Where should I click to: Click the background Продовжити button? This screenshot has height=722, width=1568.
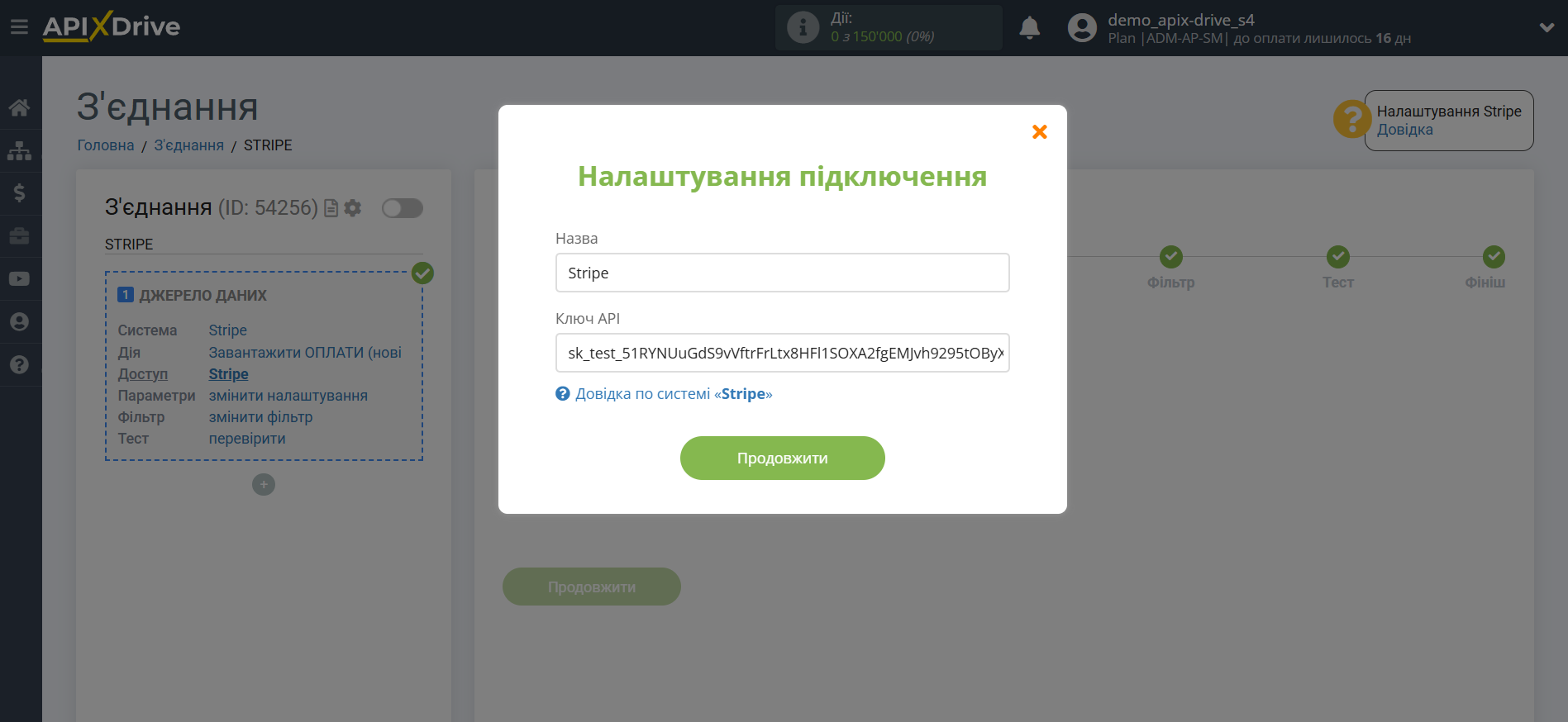tap(592, 587)
